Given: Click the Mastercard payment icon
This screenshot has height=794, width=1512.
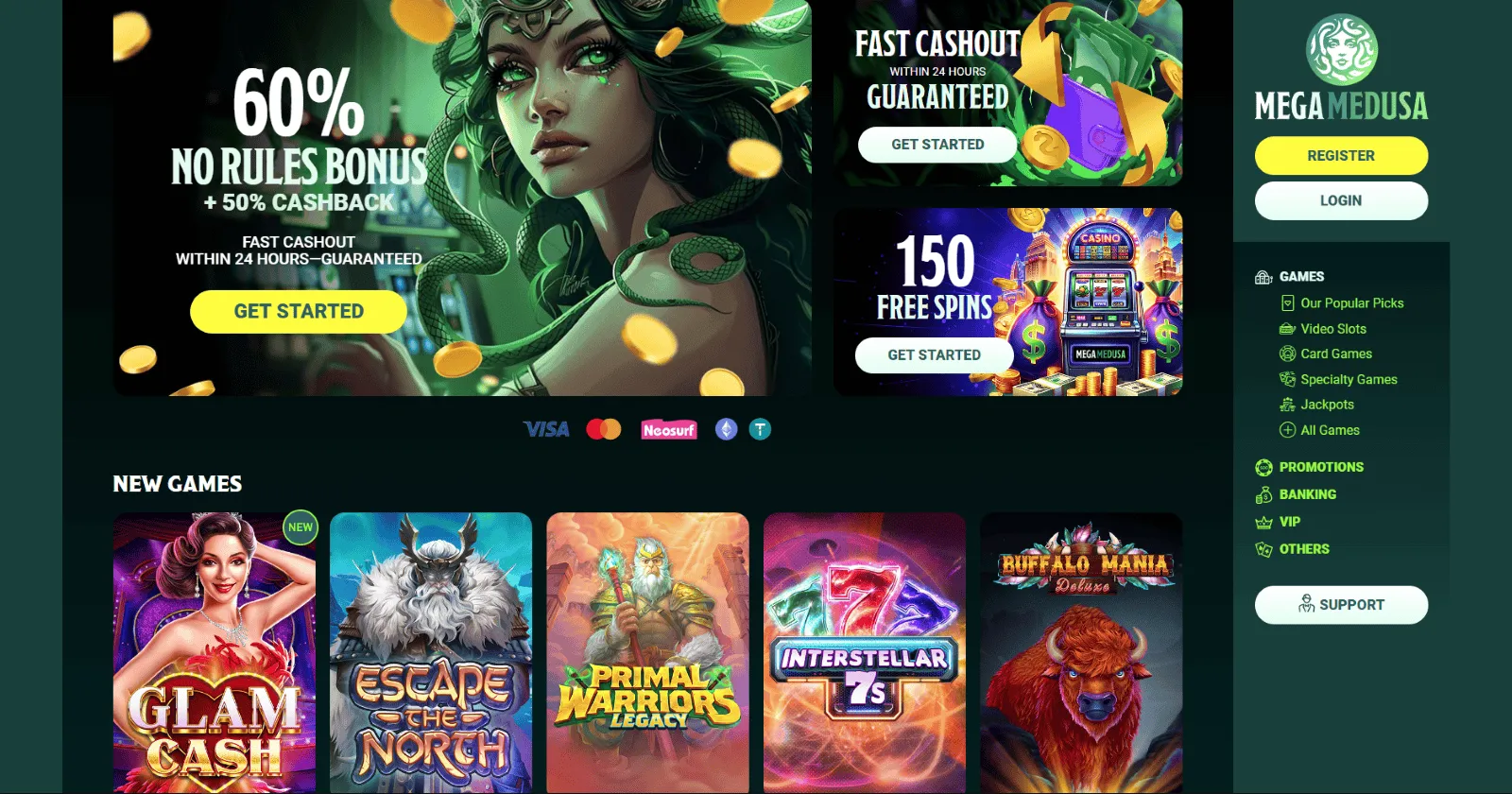Looking at the screenshot, I should (x=604, y=429).
